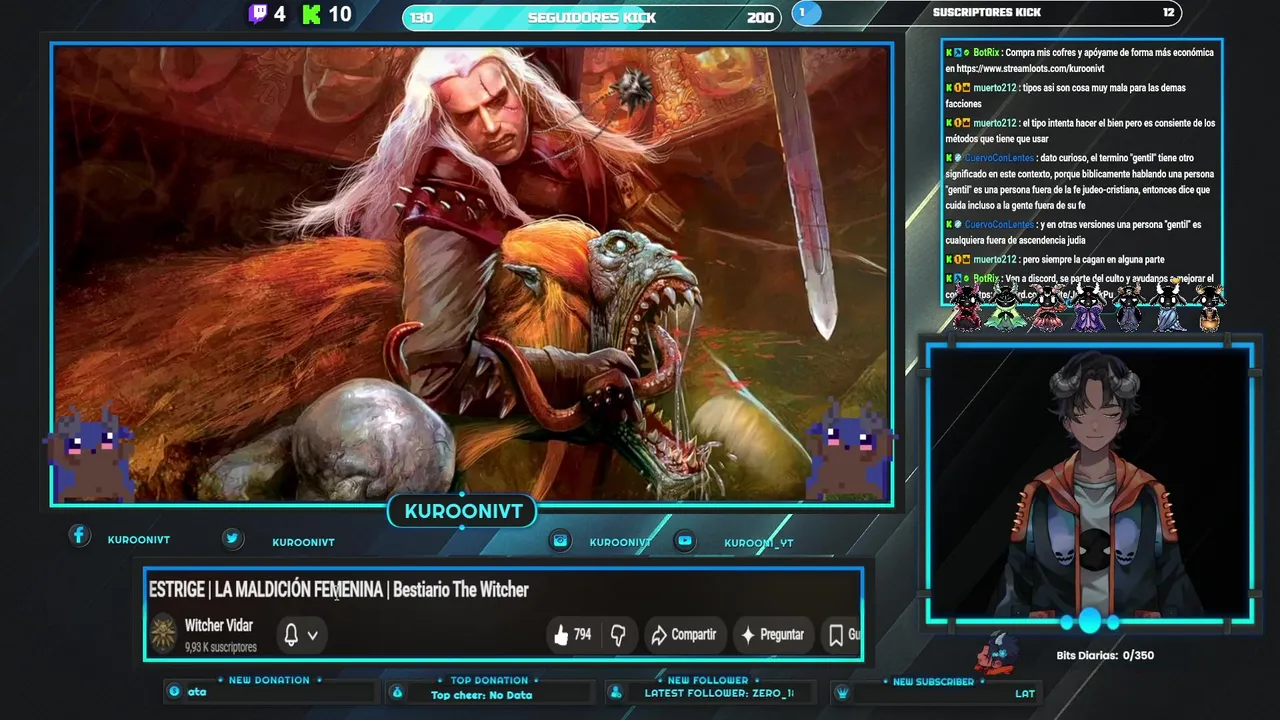Click CuervoConLentes username on 'dato curioso' message
This screenshot has width=1280, height=720.
tap(998, 158)
